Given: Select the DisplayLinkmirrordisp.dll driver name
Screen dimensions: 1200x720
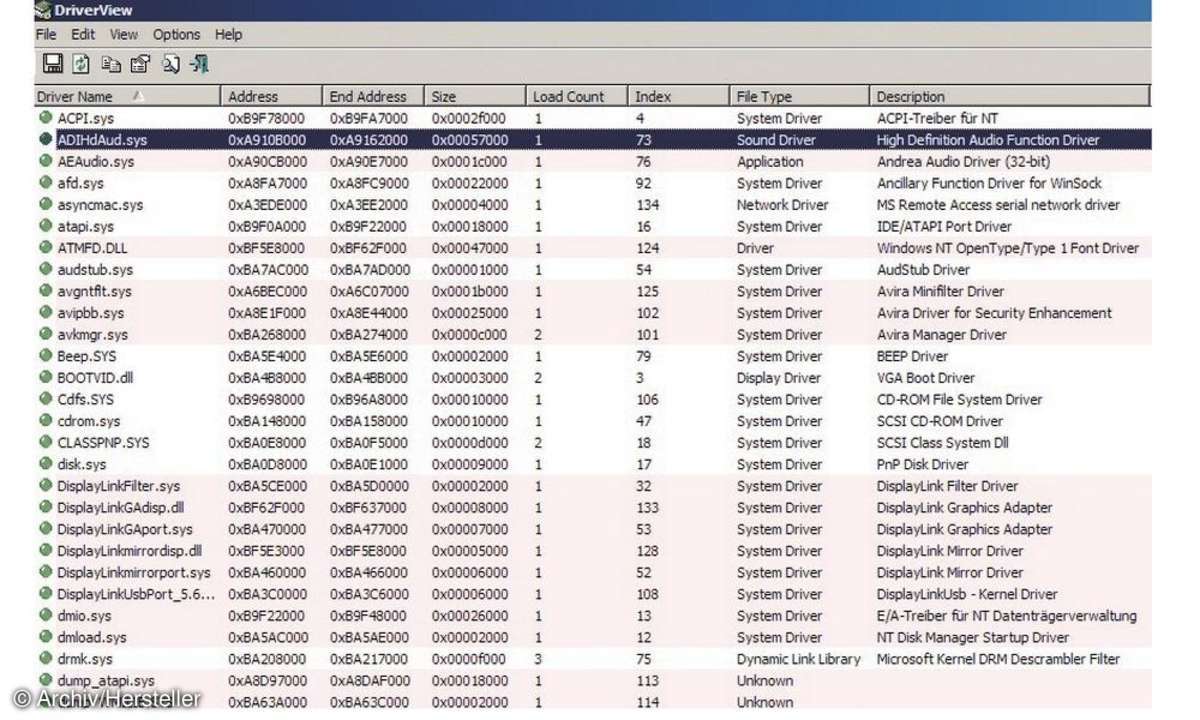Looking at the screenshot, I should pyautogui.click(x=129, y=551).
